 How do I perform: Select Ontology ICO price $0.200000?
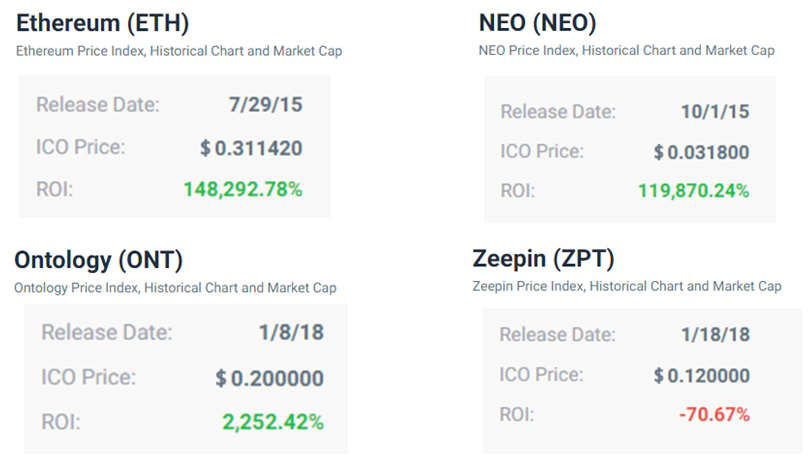pos(270,379)
